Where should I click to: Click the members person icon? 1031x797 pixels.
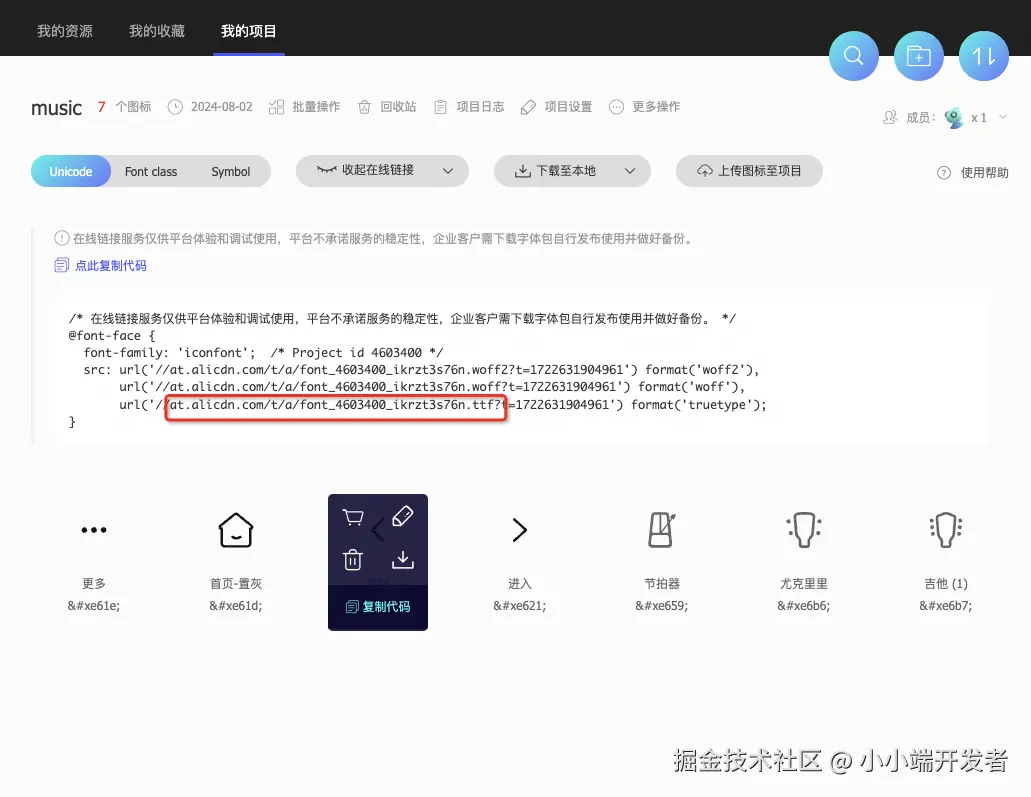coord(890,118)
